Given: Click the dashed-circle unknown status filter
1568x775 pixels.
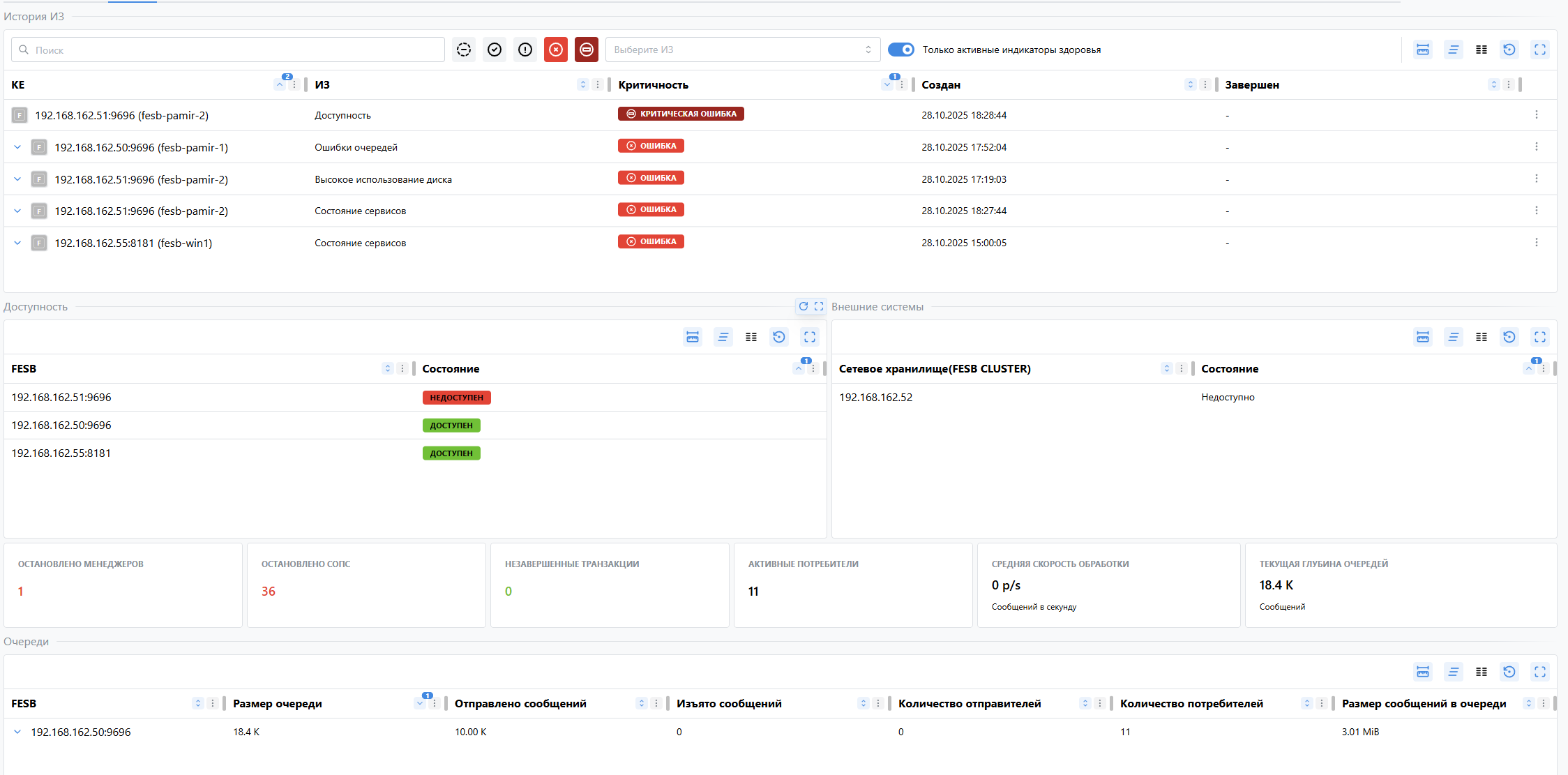Looking at the screenshot, I should (464, 50).
